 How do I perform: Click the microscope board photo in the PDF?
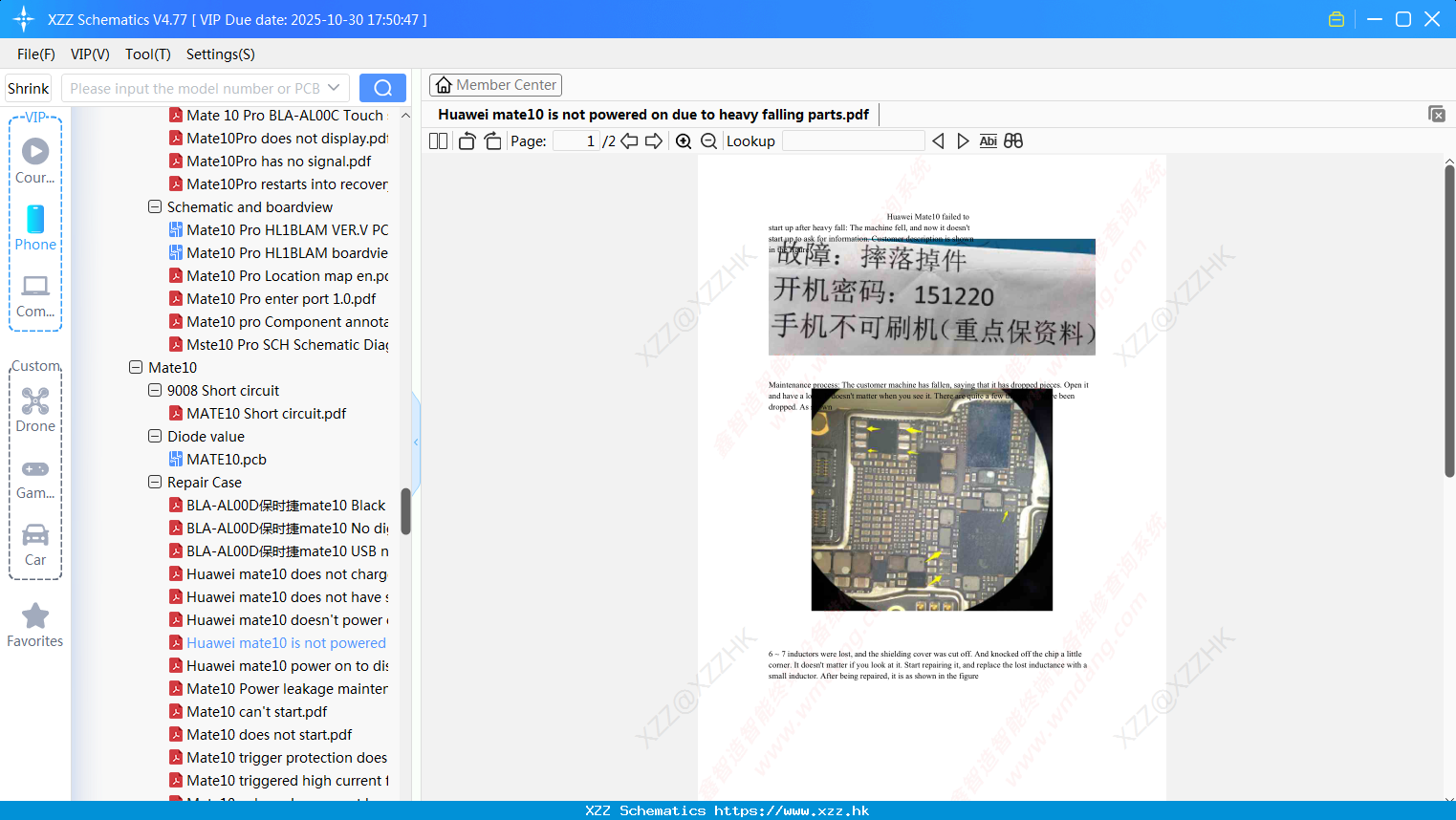(931, 499)
